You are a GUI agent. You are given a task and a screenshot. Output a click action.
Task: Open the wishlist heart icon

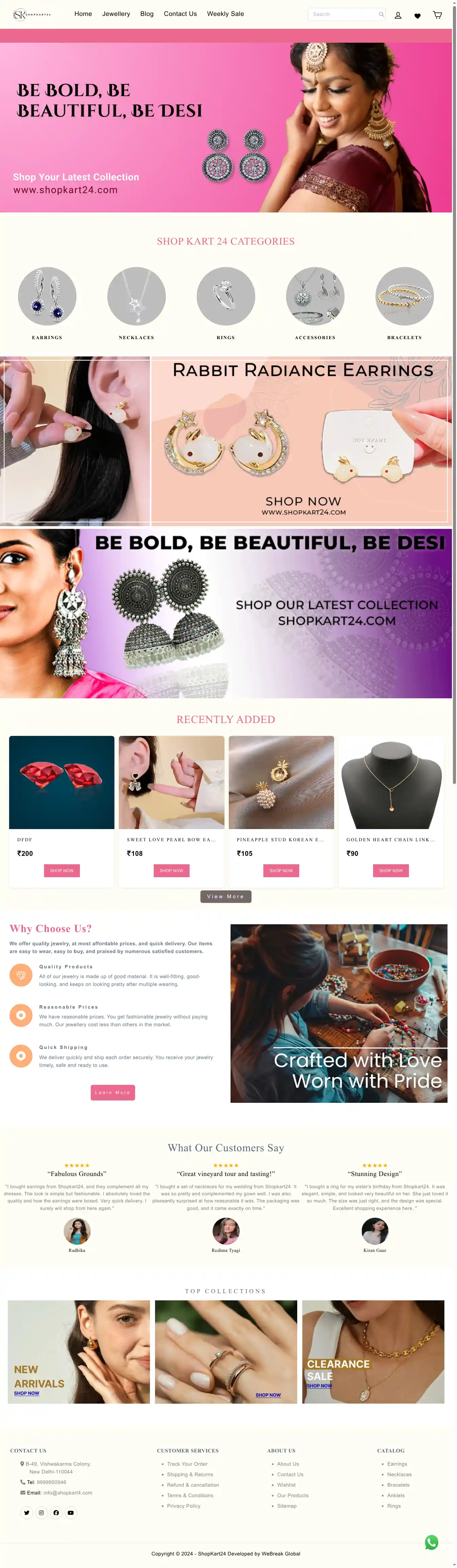[x=417, y=16]
